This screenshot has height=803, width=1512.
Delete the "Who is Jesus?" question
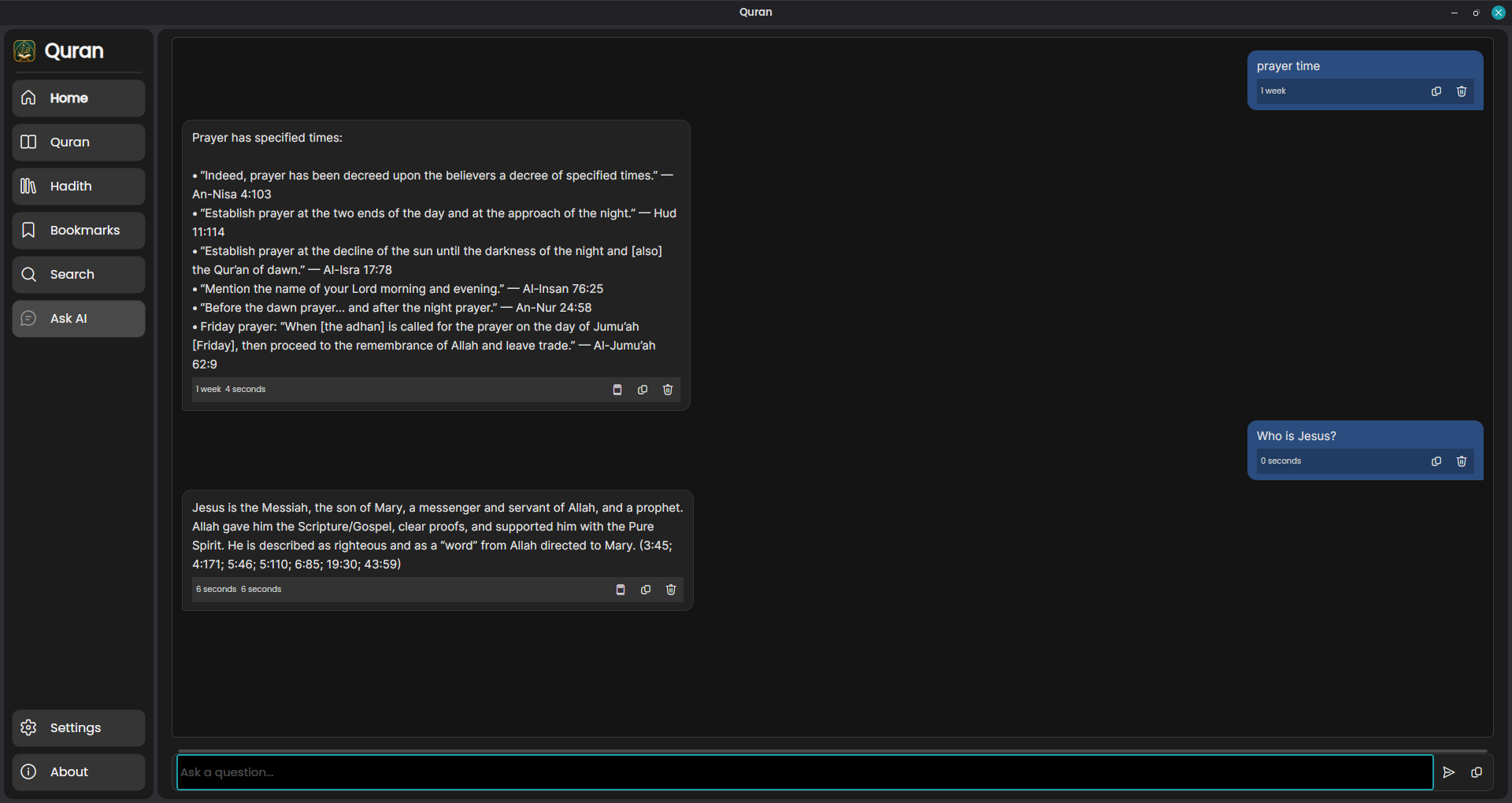(x=1462, y=461)
